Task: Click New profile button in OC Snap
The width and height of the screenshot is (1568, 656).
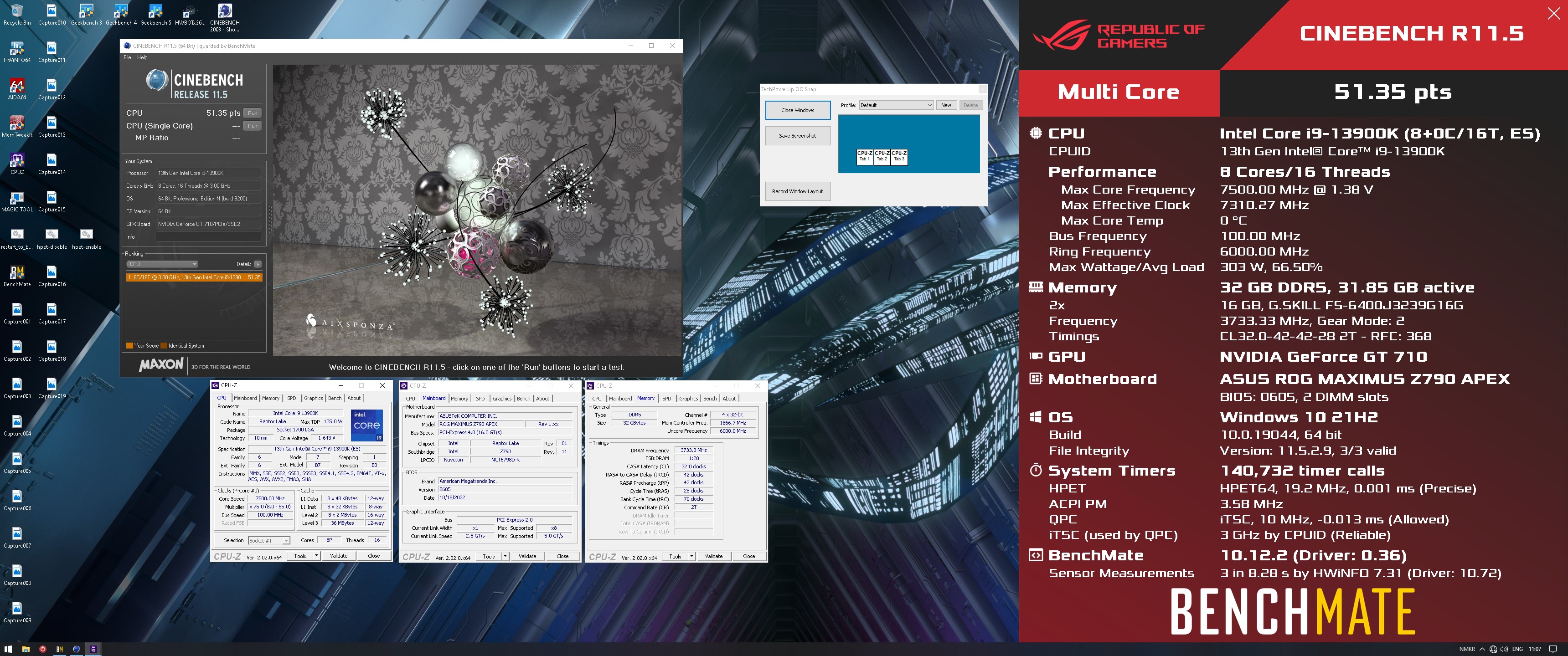Action: coord(946,105)
